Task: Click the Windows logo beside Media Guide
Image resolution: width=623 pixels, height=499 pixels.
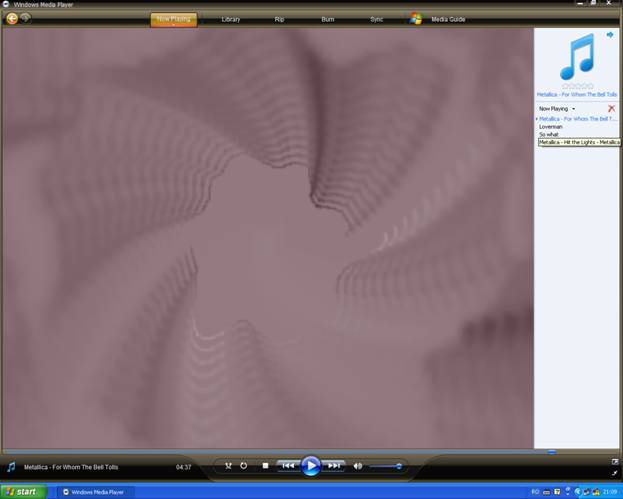Action: 416,19
